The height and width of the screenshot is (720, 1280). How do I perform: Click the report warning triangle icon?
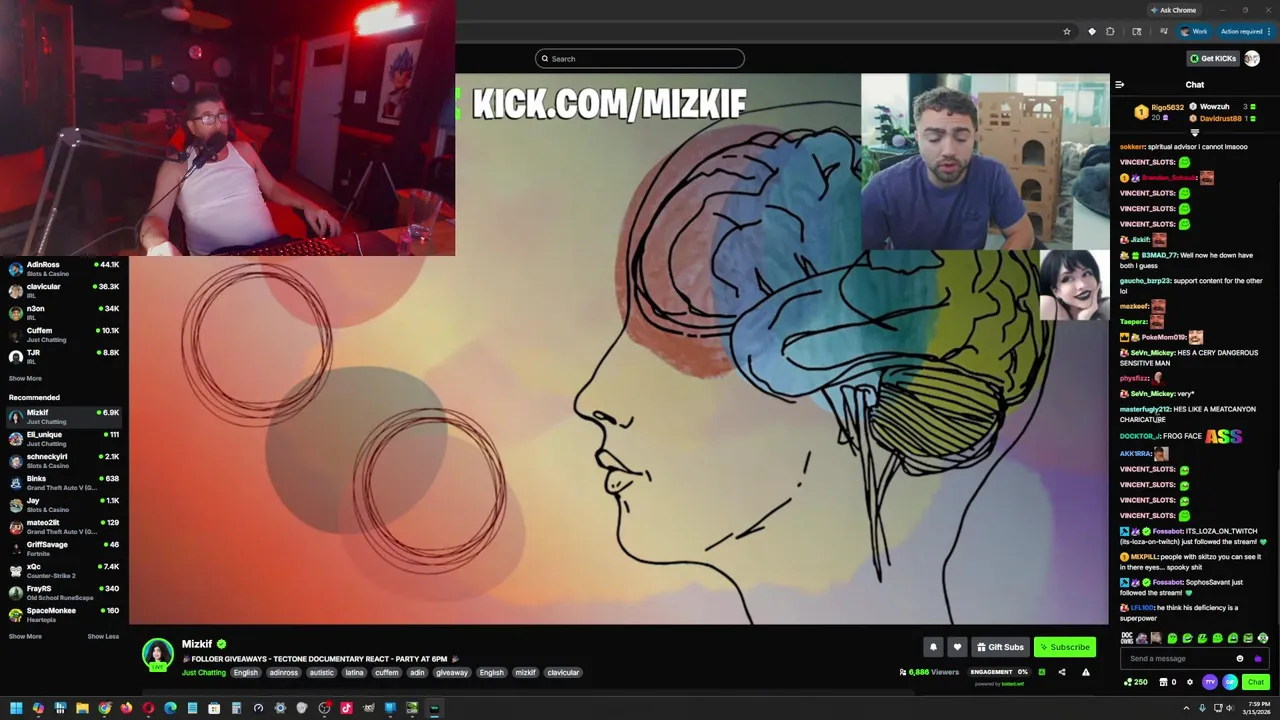(1086, 672)
